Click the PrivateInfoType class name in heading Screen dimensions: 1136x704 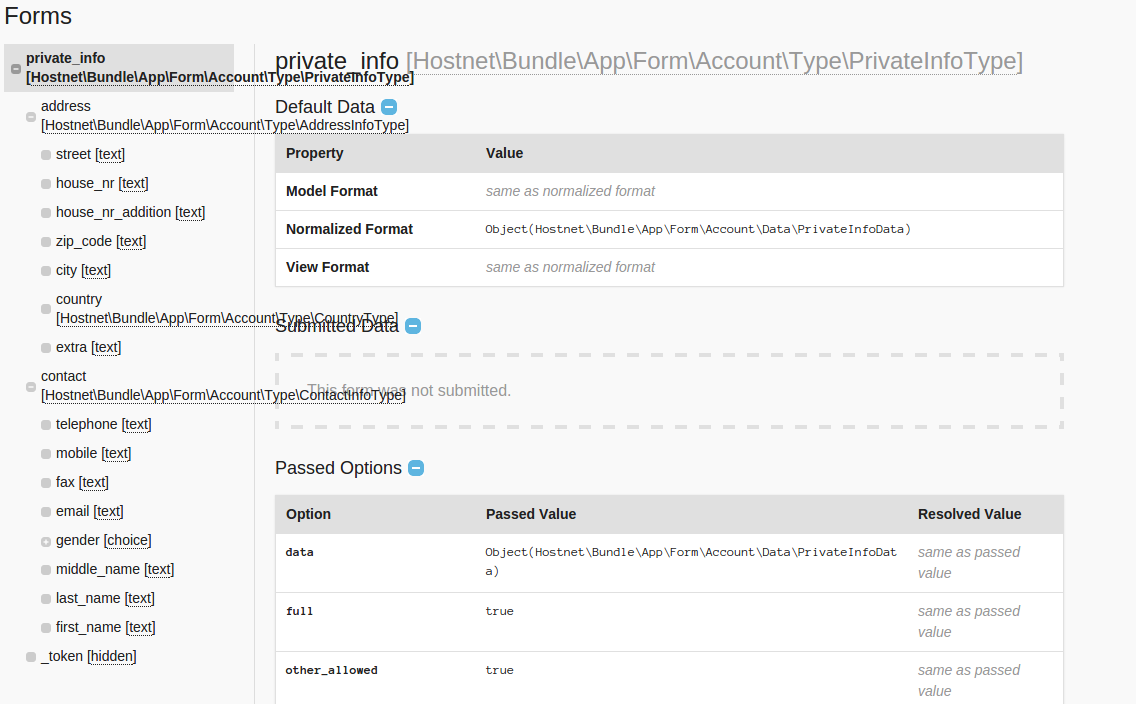coord(714,61)
